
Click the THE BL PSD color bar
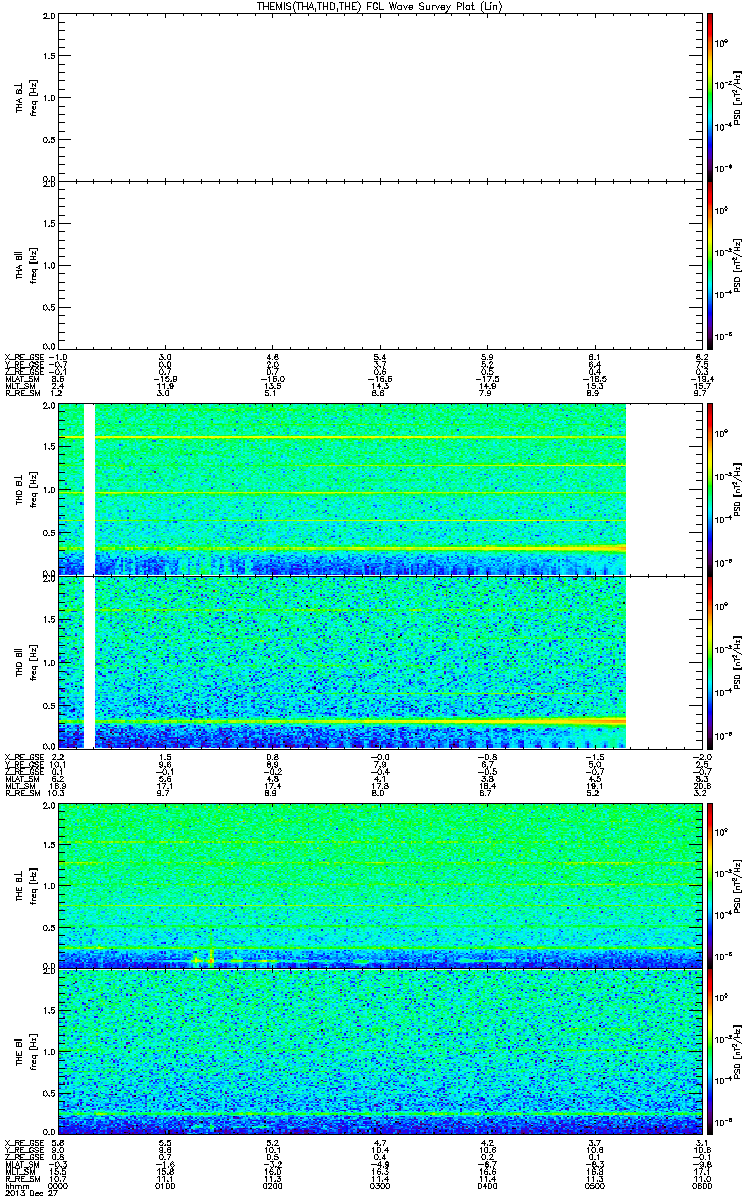709,884
